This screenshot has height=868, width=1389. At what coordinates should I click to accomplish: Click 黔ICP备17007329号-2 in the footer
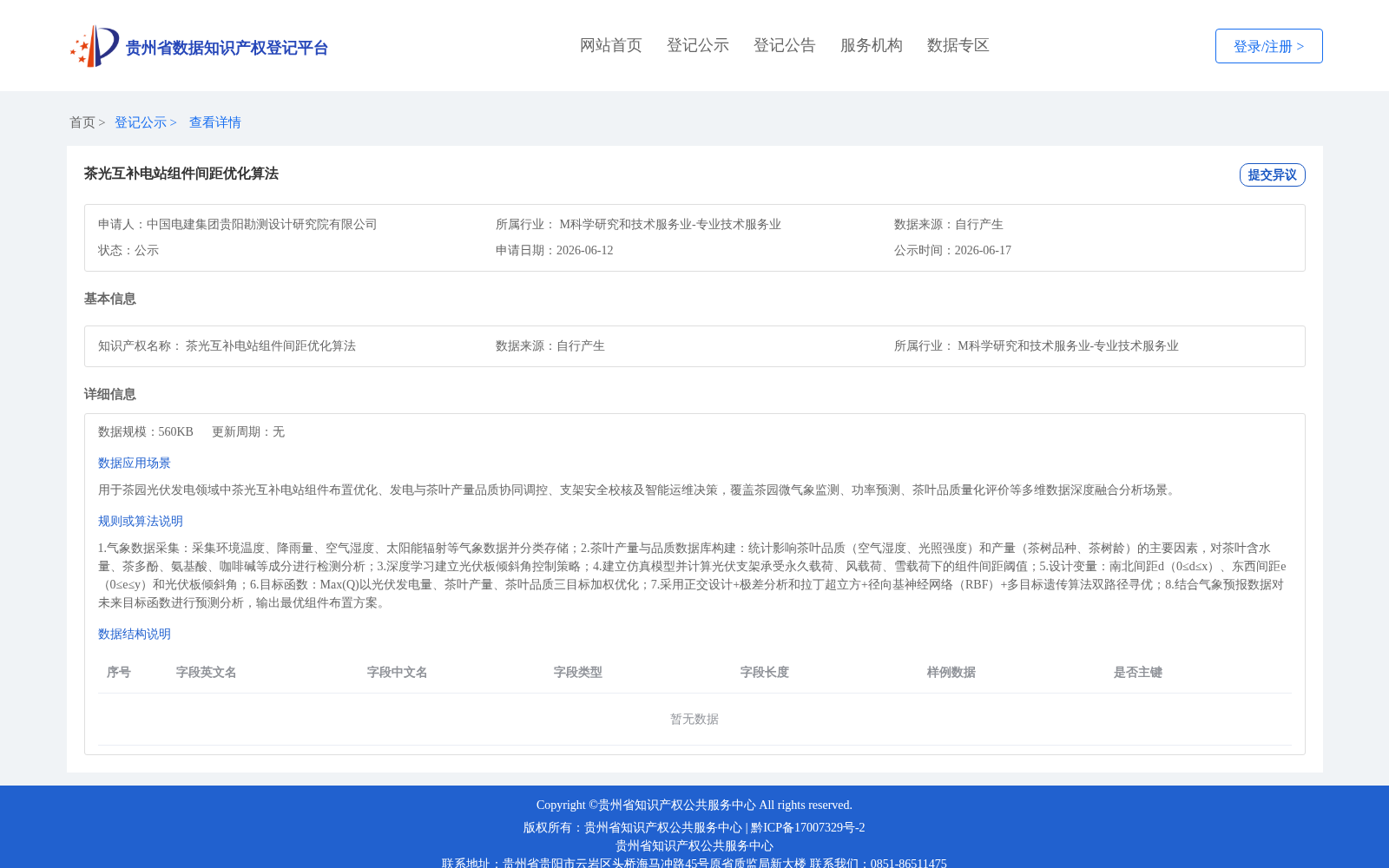coord(807,827)
